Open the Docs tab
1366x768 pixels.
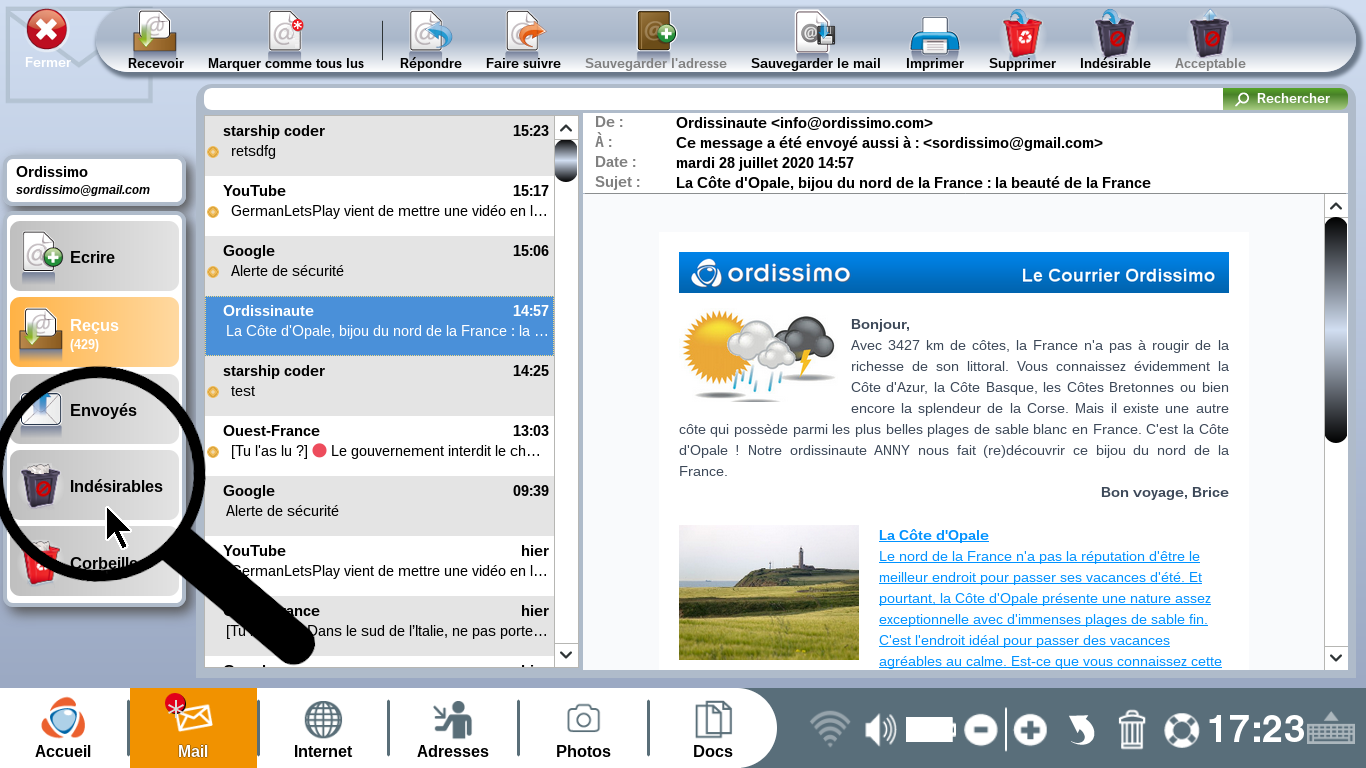pyautogui.click(x=713, y=728)
